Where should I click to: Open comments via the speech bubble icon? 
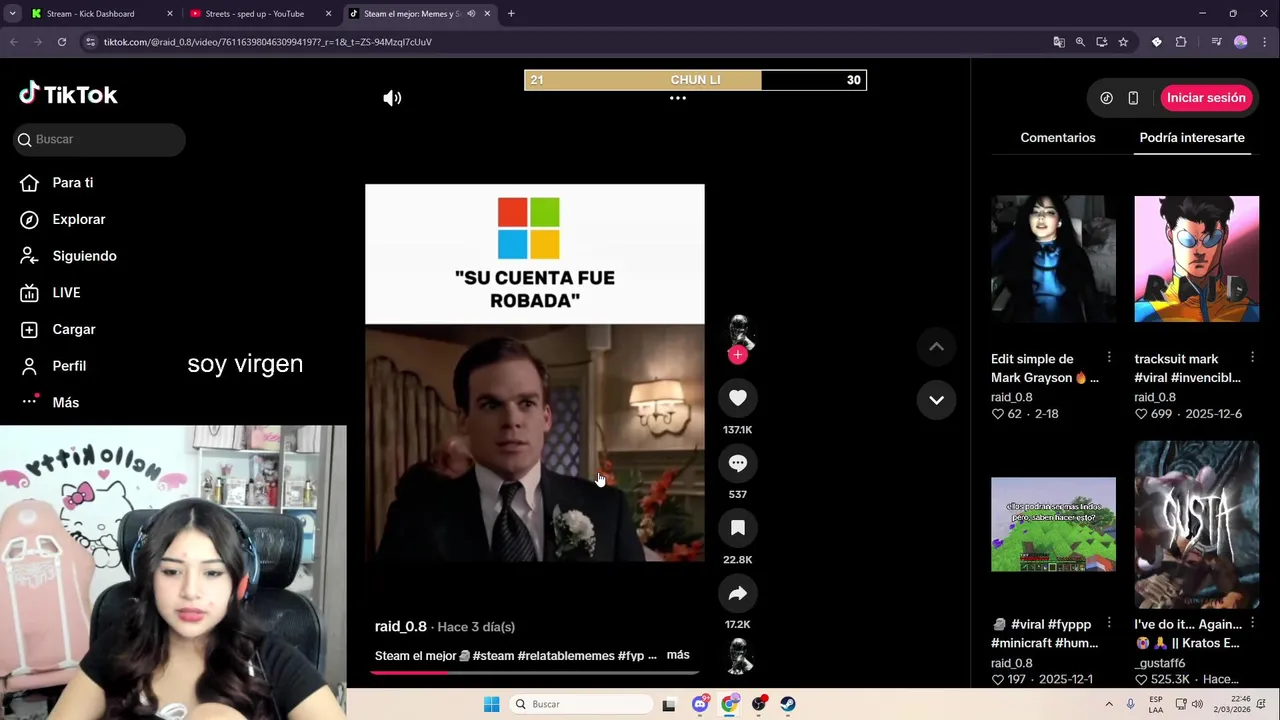point(738,463)
